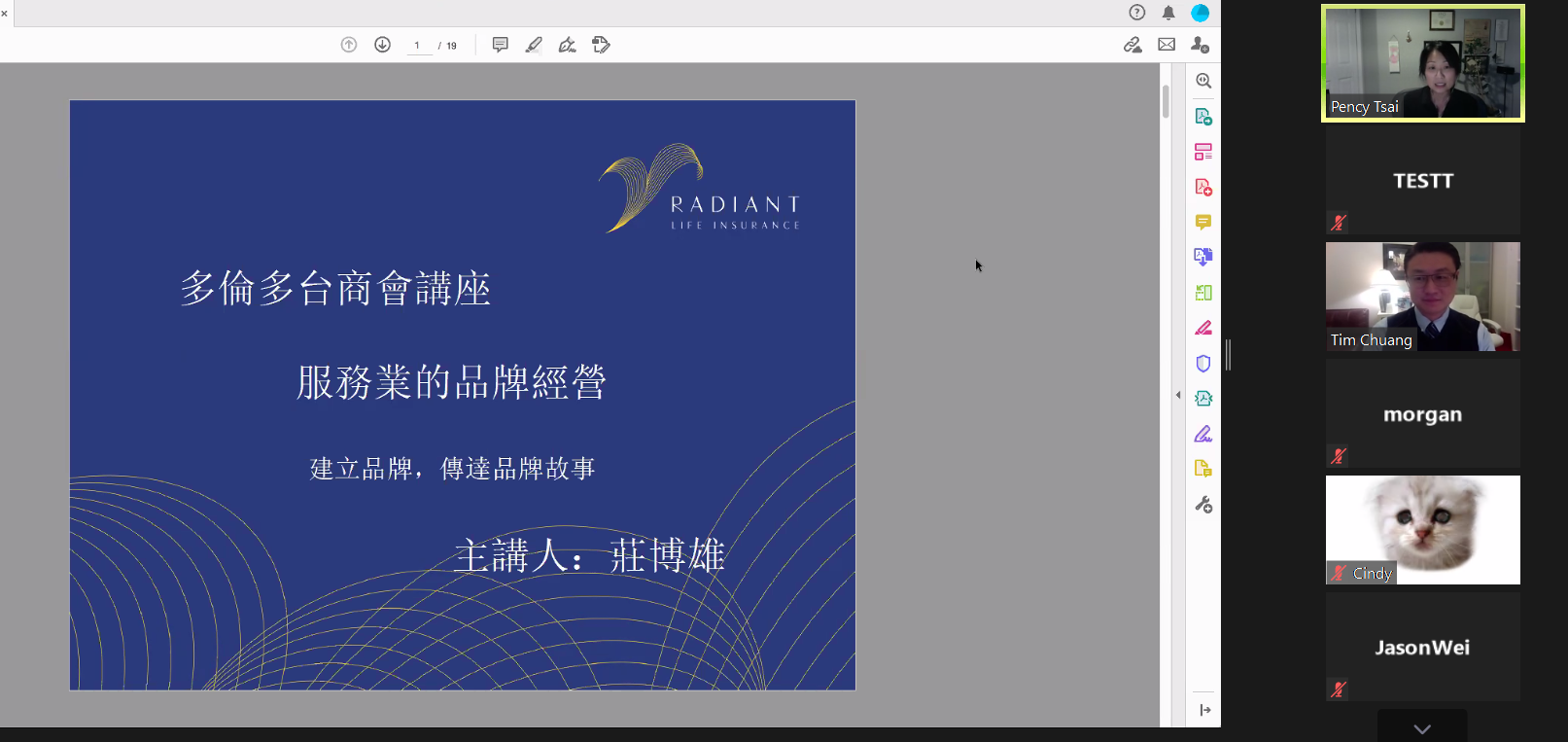Click the Radiant Life Insurance logo
Screen dimensions: 1568x742
700,189
